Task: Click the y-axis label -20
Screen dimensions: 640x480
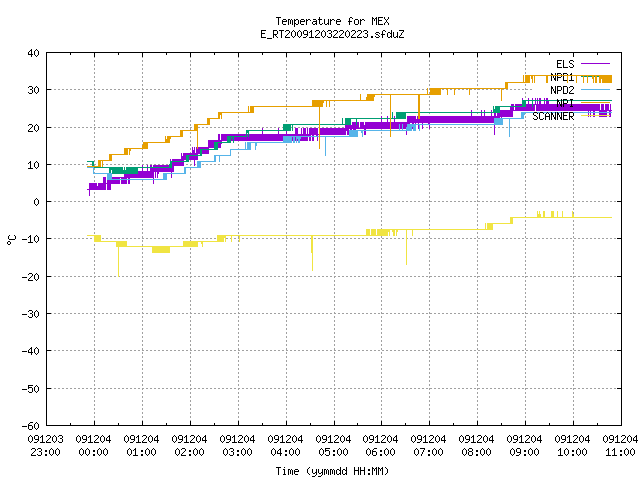Action: [x=31, y=277]
